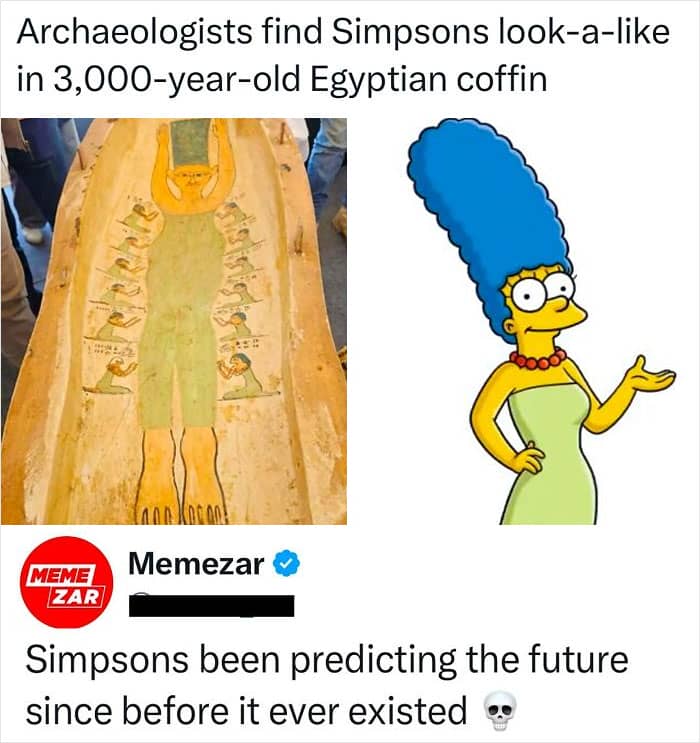The image size is (700, 743).
Task: Click the red Memezar profile avatar
Action: point(66,582)
